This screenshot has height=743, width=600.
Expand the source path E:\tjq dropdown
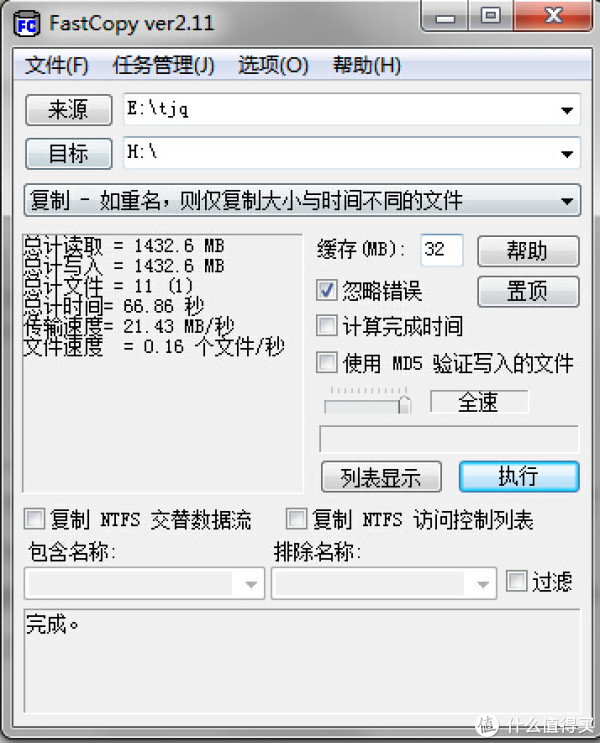click(567, 110)
